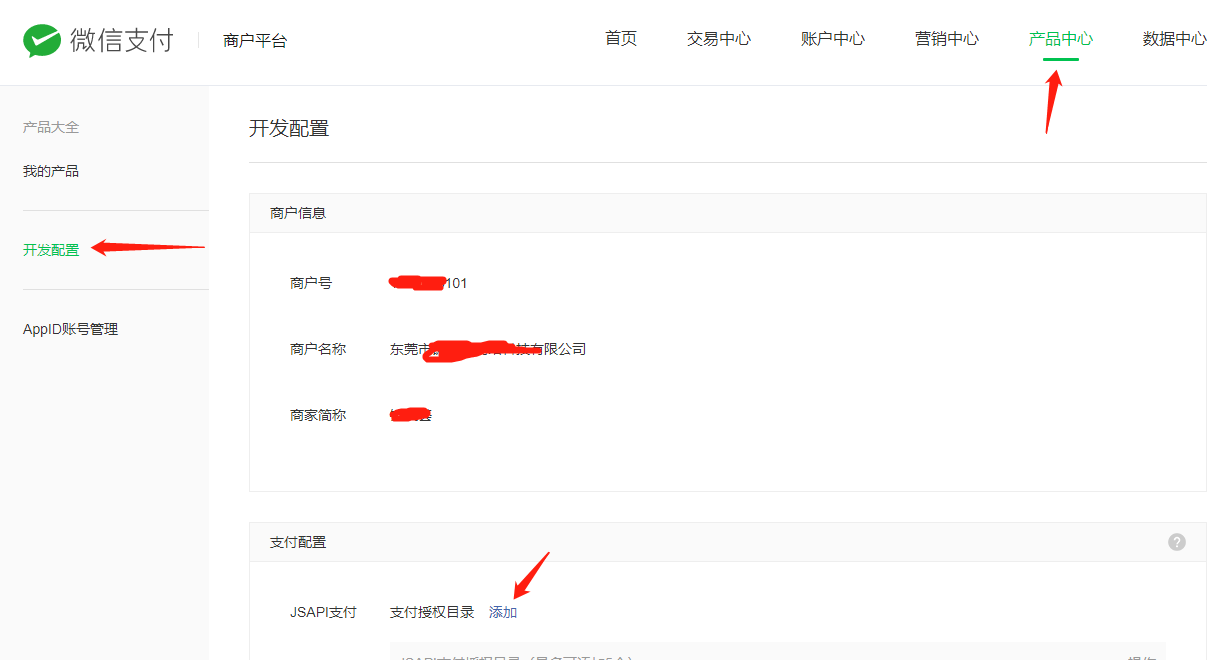This screenshot has width=1207, height=660.
Task: Click the 商户信息 section header
Action: pos(298,213)
